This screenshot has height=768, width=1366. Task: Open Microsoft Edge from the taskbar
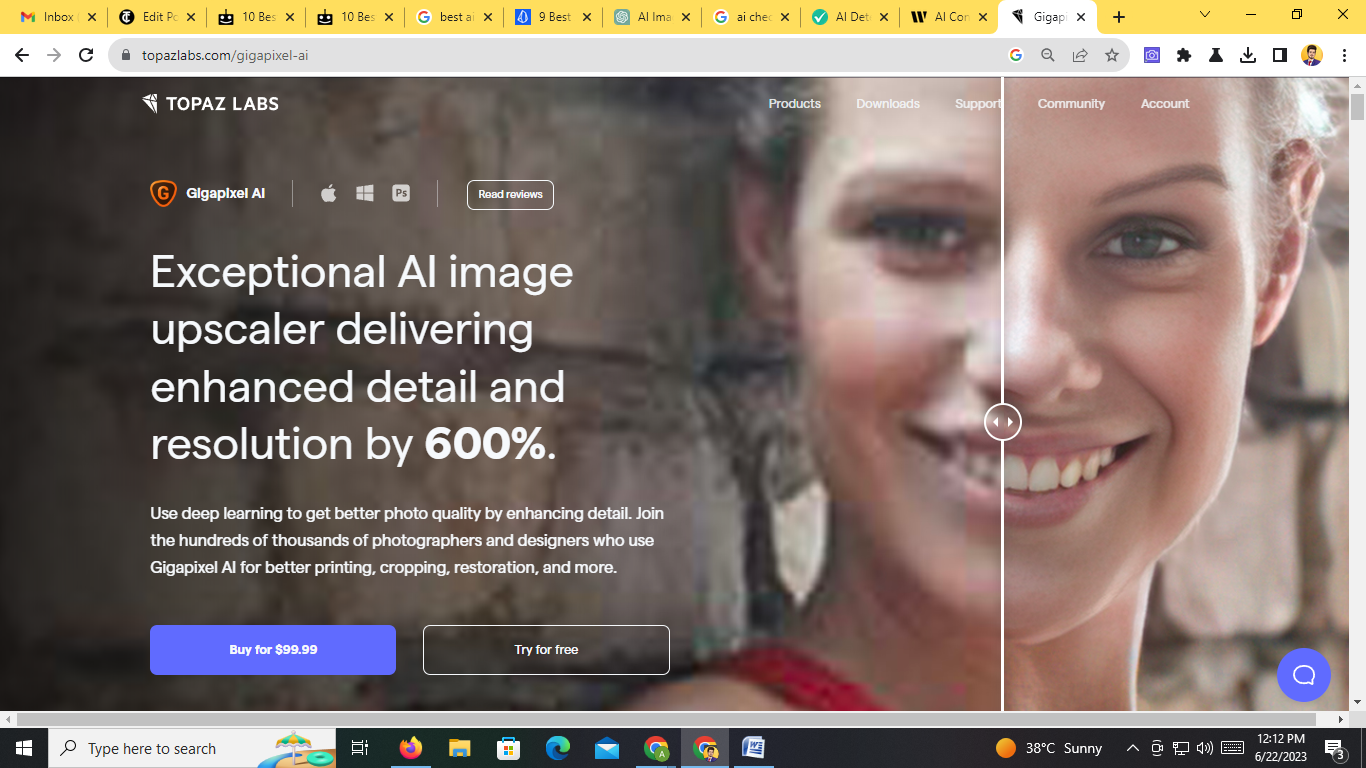click(558, 748)
